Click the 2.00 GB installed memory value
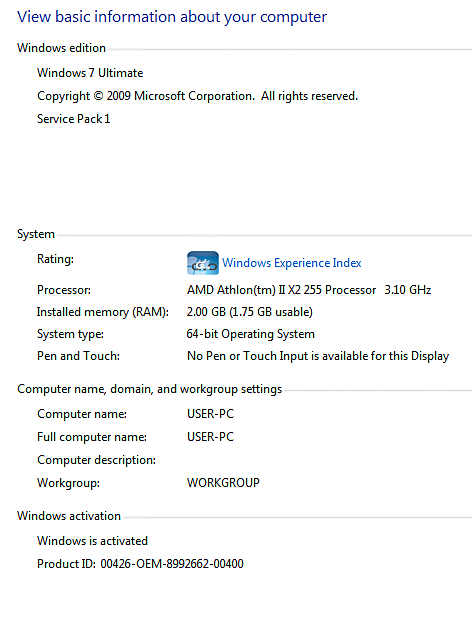Screen dimensions: 472x630 [249, 312]
